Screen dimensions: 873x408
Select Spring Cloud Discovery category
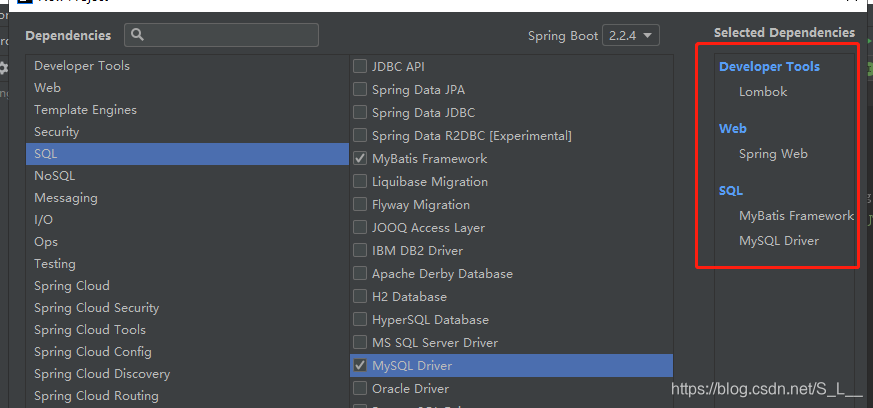coord(187,373)
